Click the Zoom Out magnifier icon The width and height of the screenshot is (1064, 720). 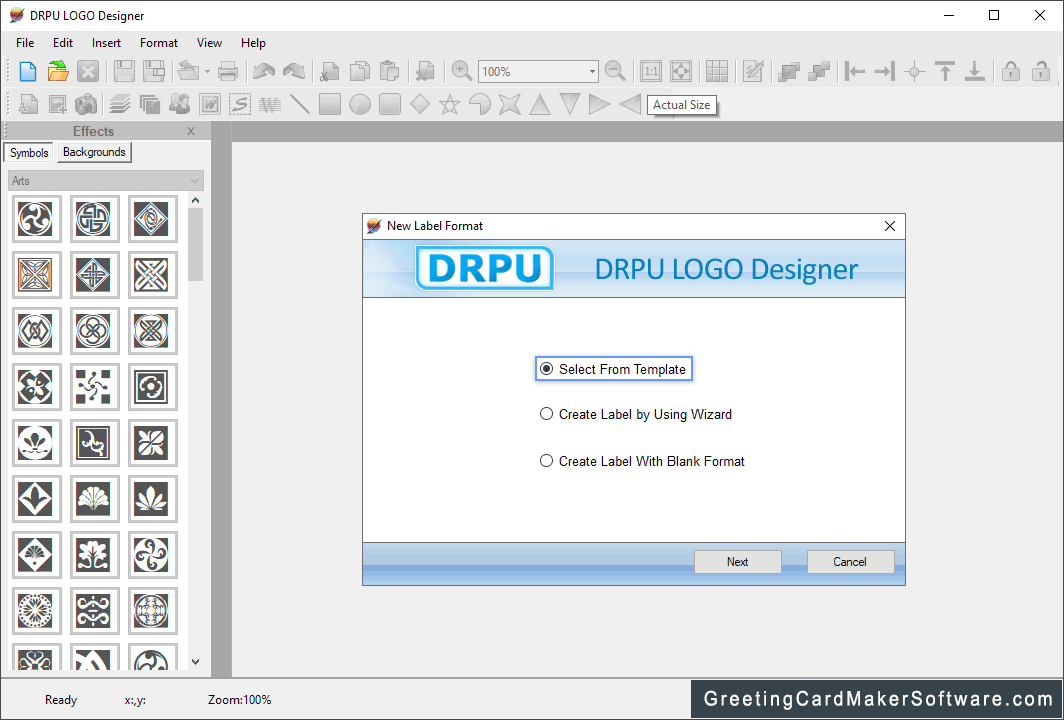615,71
